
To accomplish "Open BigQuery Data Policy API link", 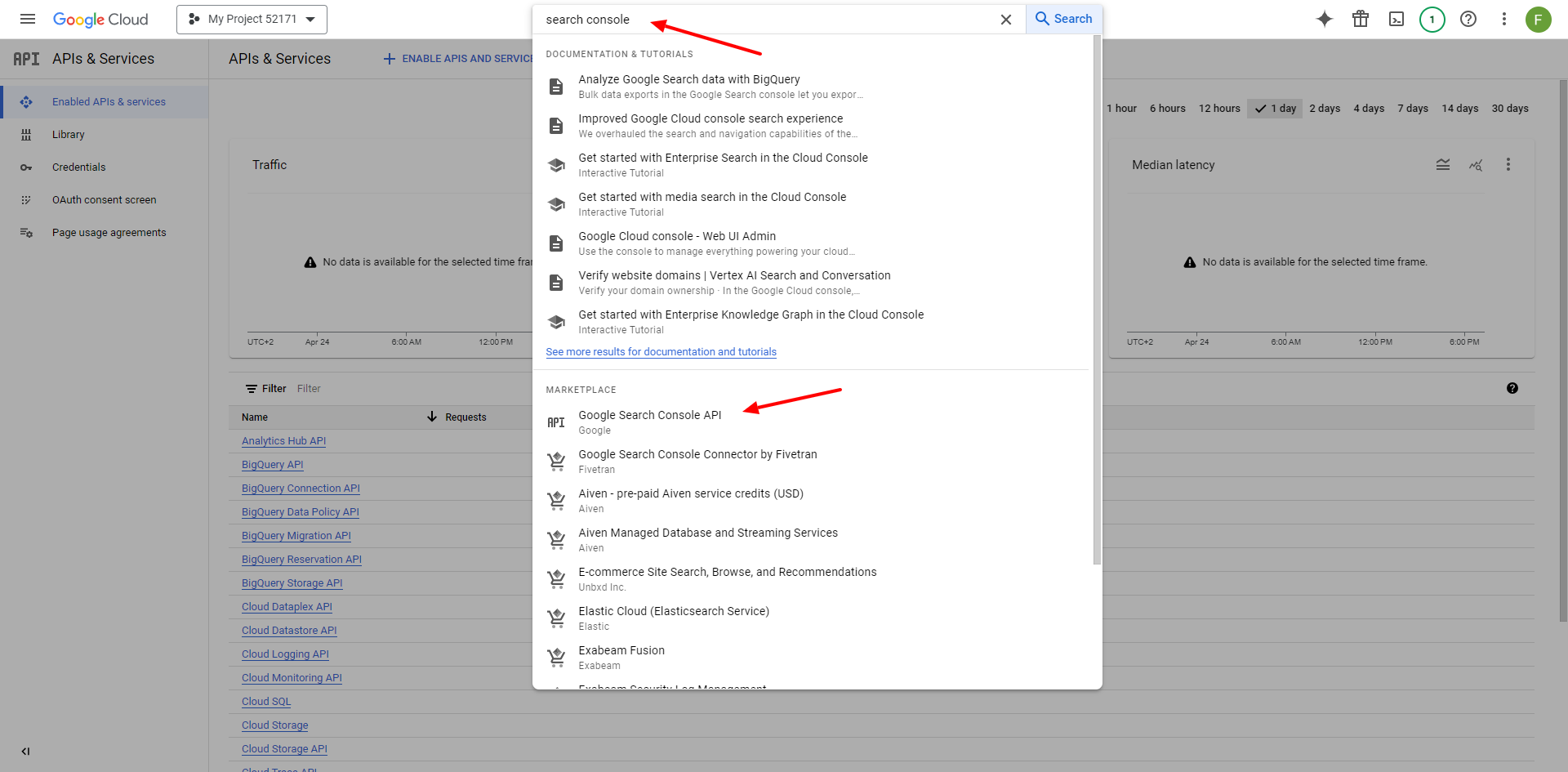I will (x=300, y=512).
